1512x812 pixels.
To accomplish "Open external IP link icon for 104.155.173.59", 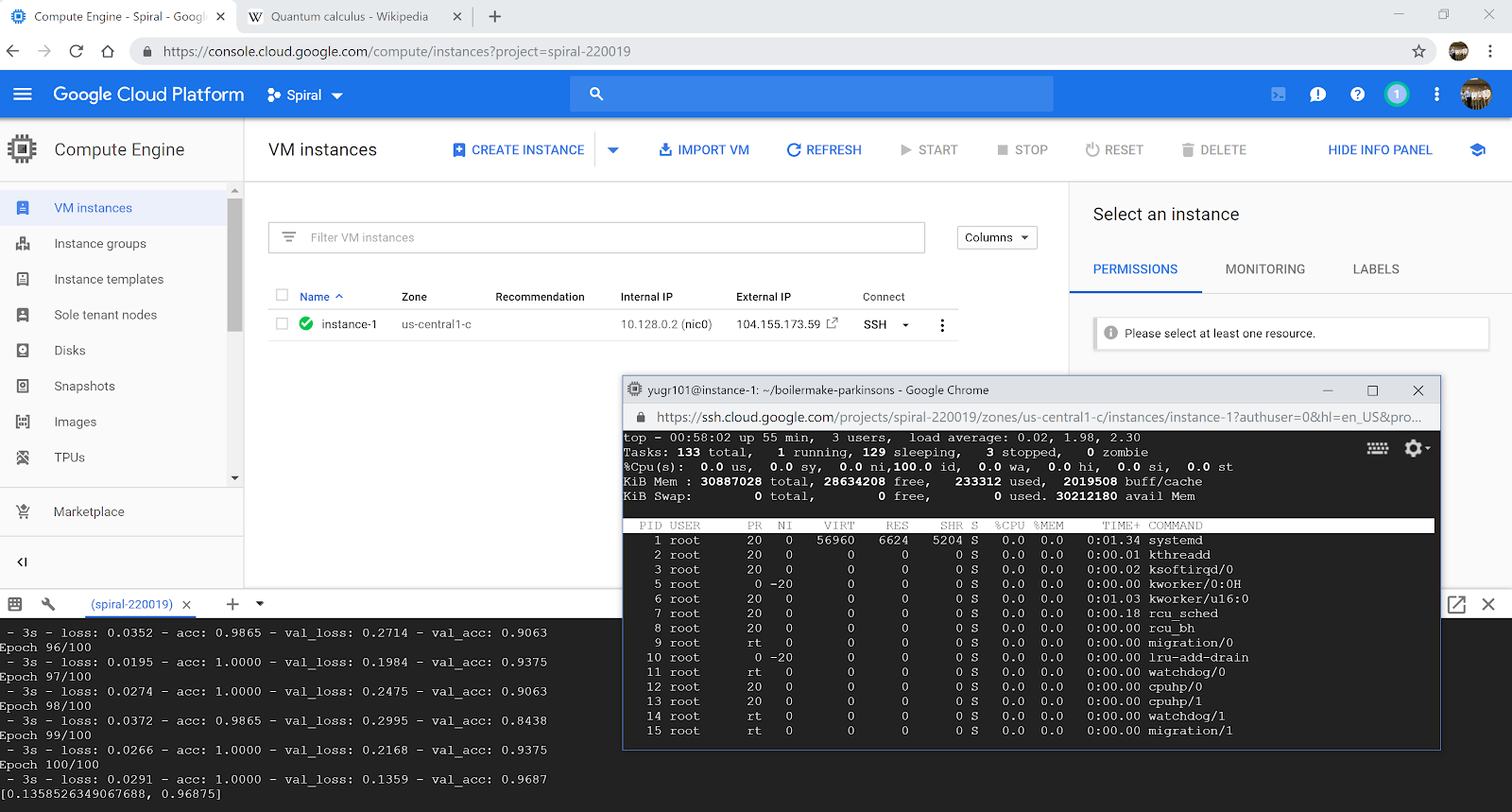I will coord(832,323).
